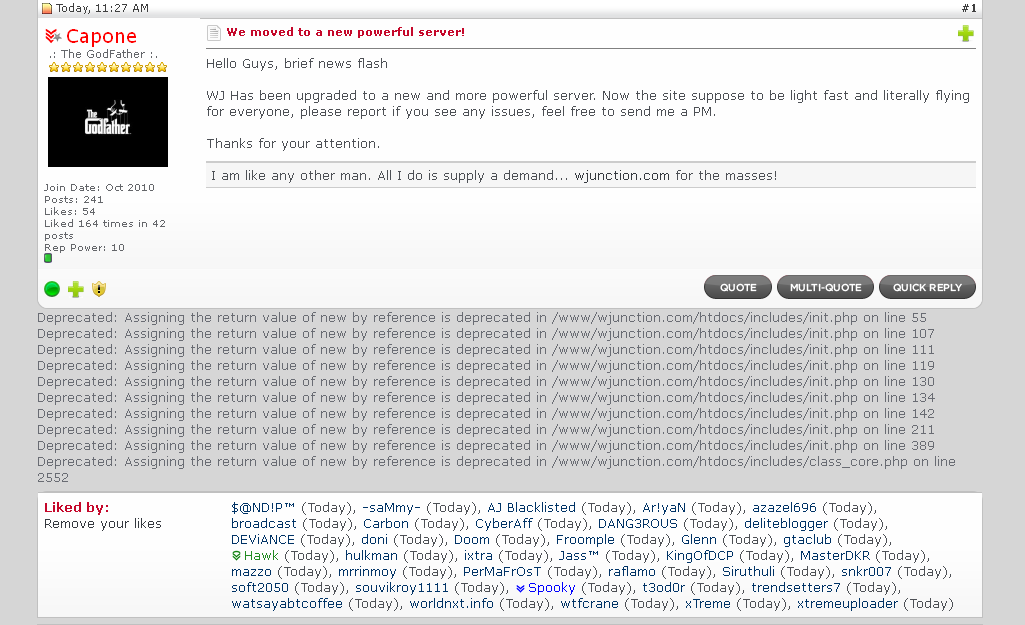
Task: Click the green online status icon
Action: (52, 289)
